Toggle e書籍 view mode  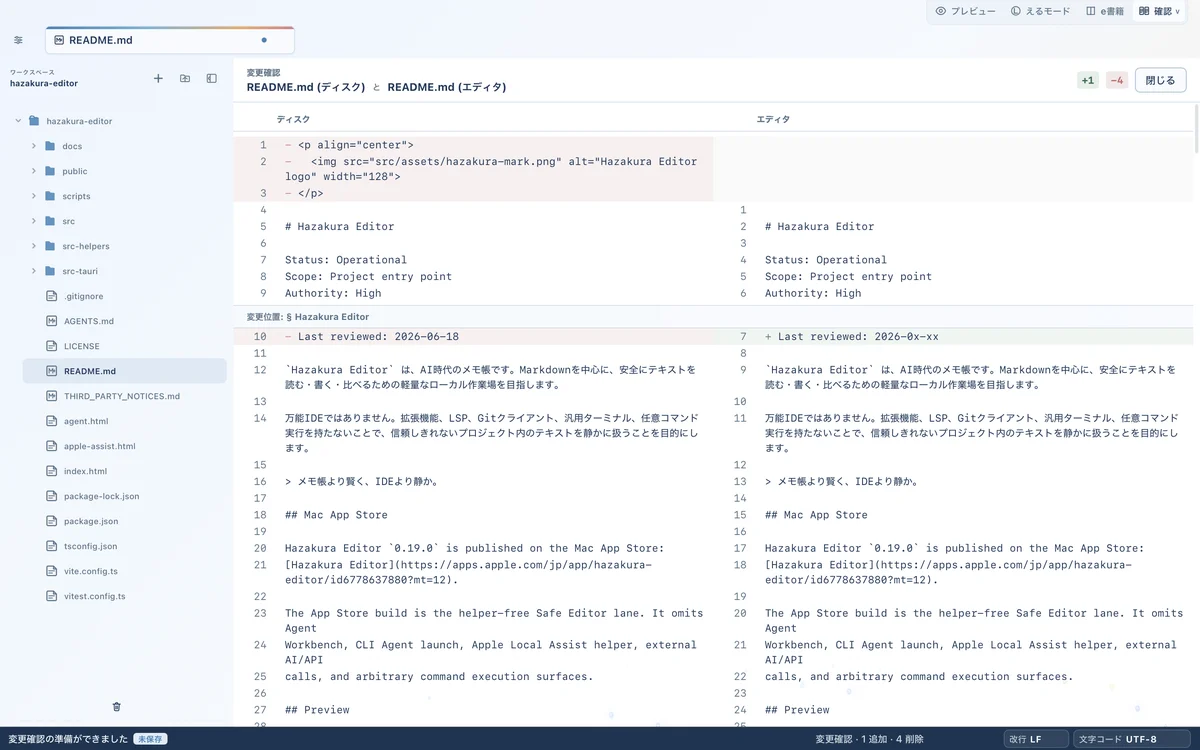[x=1105, y=11]
